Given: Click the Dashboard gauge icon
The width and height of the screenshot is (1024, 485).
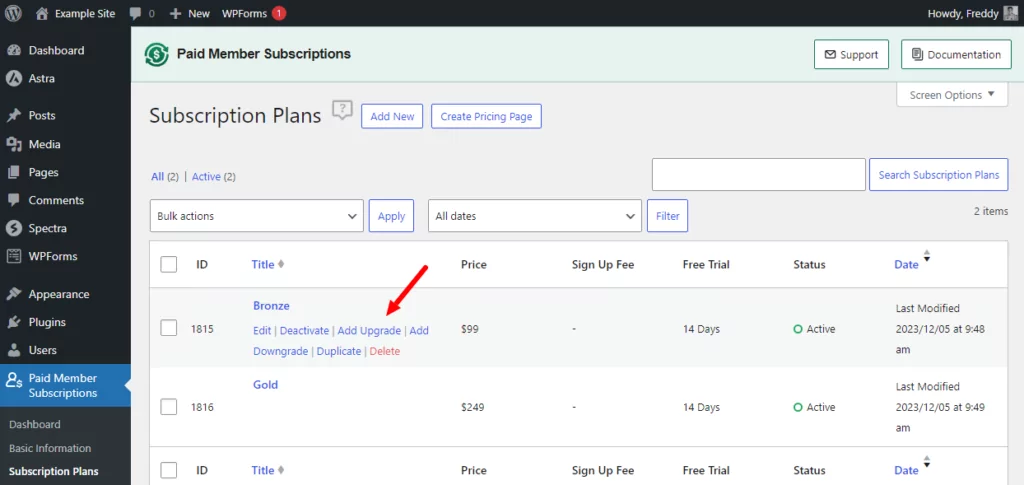Looking at the screenshot, I should coord(14,50).
